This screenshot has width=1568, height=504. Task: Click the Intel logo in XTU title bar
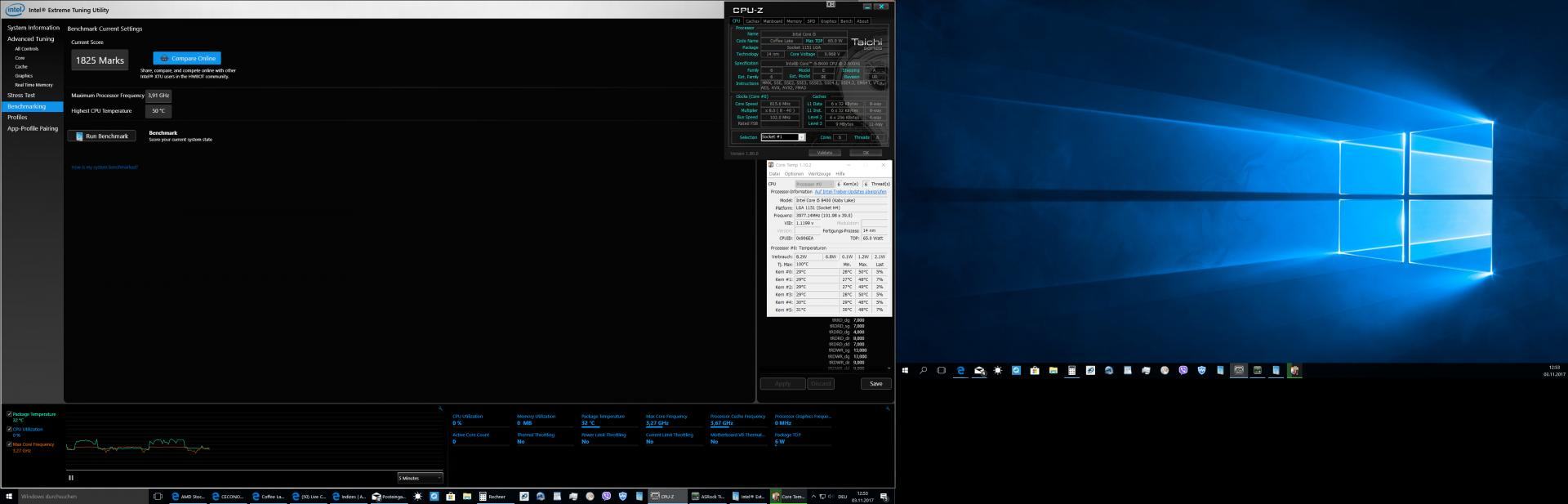pyautogui.click(x=15, y=10)
